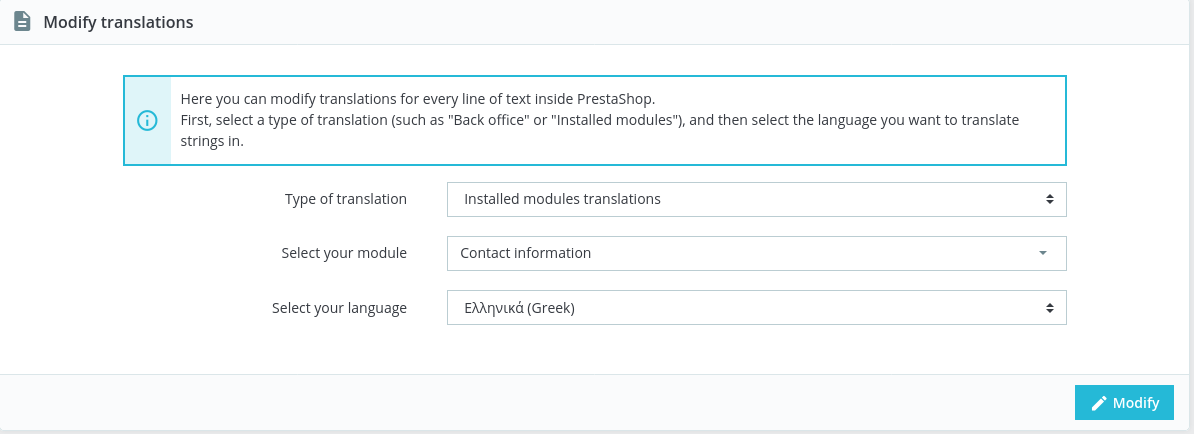Click the "Modify translations" panel heading
This screenshot has width=1194, height=434.
coord(118,22)
